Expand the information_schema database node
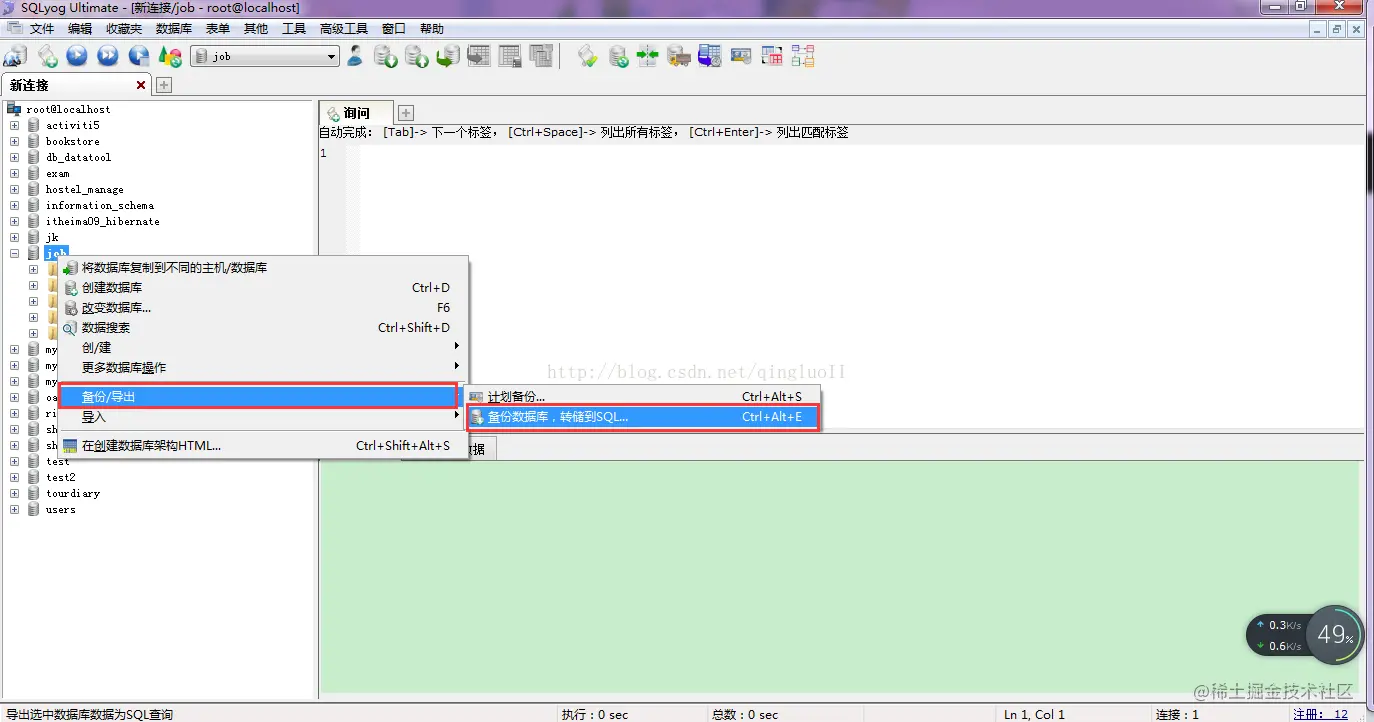1374x722 pixels. [x=14, y=205]
